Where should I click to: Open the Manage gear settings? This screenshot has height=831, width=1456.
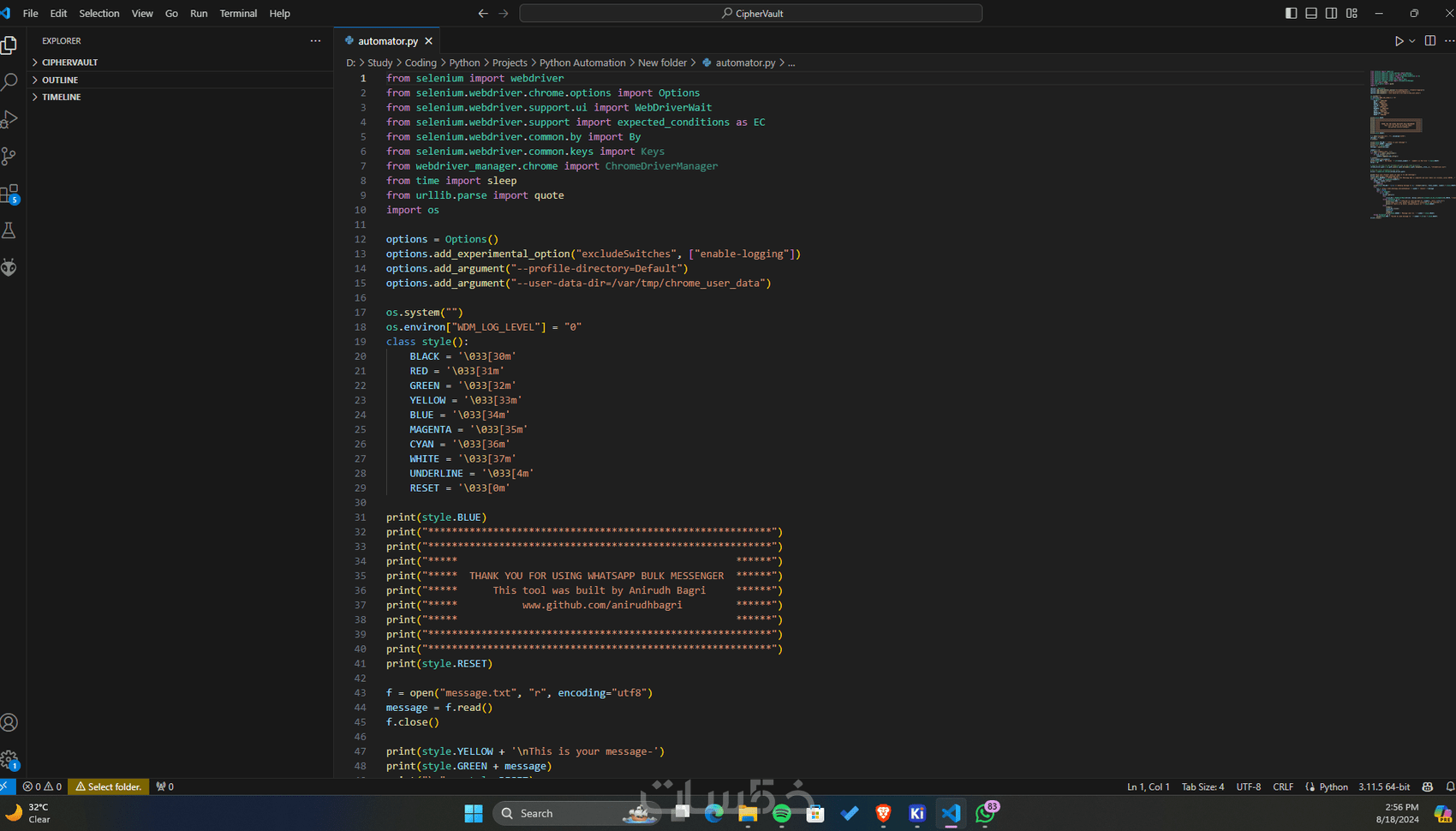[x=9, y=759]
